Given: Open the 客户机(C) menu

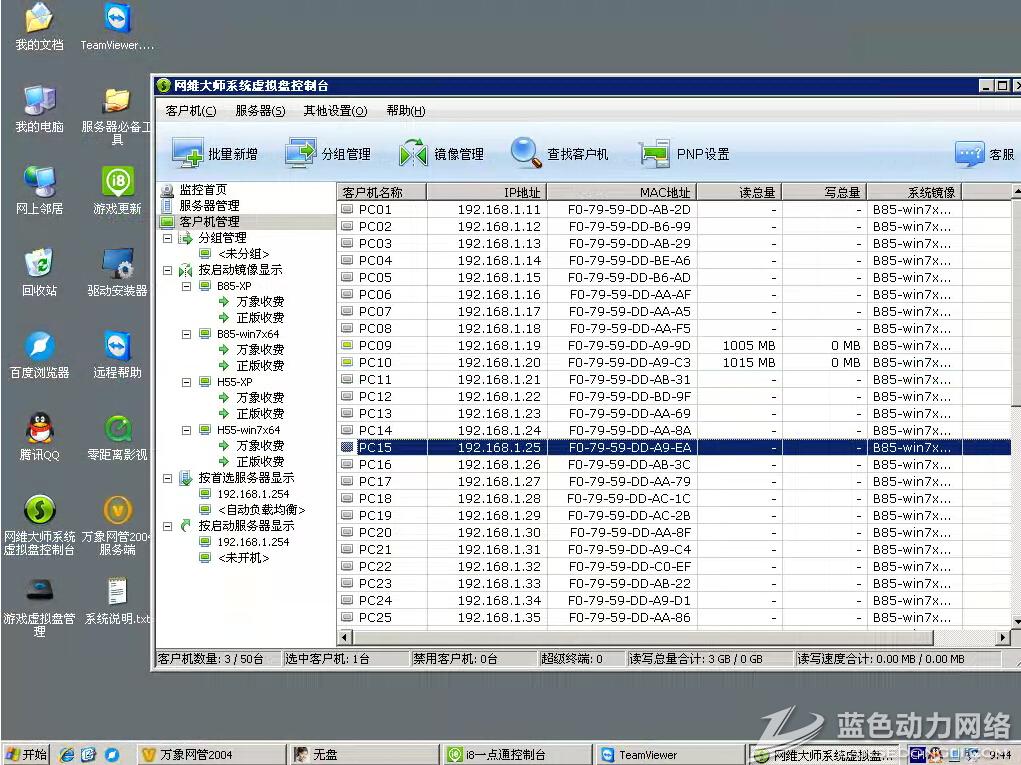Looking at the screenshot, I should point(190,111).
